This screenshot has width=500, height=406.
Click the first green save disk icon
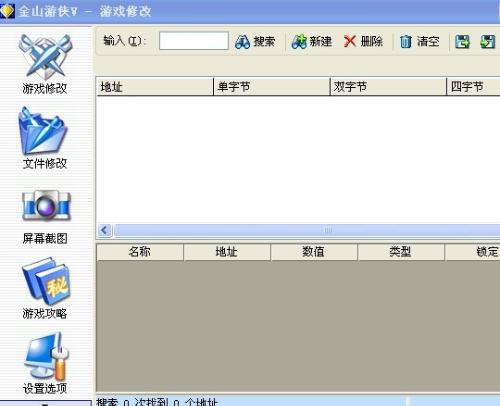point(462,42)
